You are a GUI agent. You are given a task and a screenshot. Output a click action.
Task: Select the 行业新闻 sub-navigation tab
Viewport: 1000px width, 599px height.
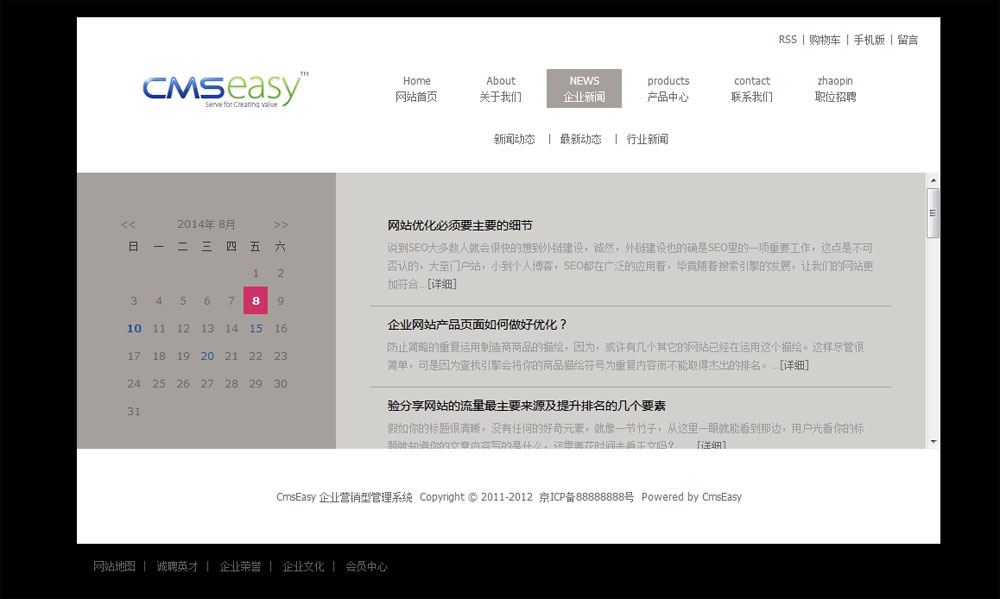(x=647, y=140)
